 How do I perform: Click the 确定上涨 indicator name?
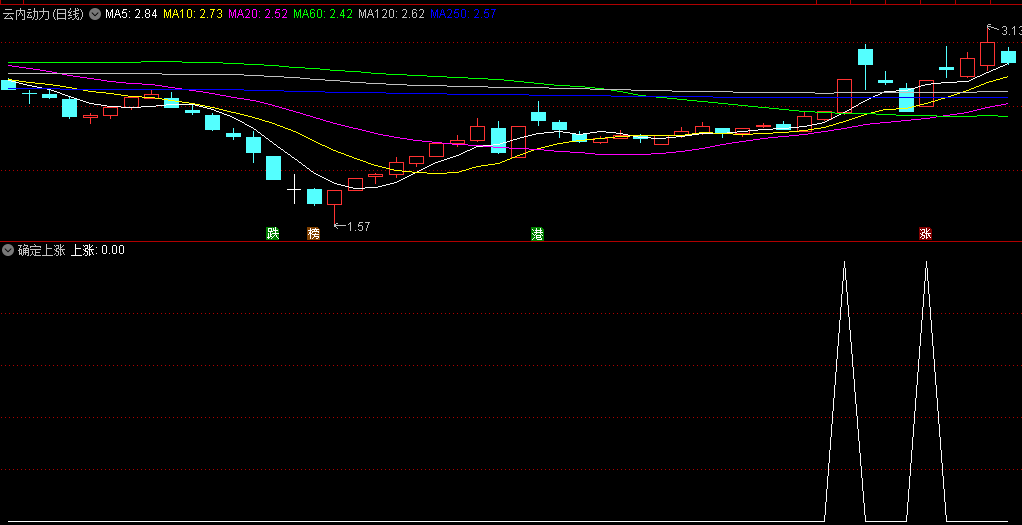pyautogui.click(x=42, y=250)
